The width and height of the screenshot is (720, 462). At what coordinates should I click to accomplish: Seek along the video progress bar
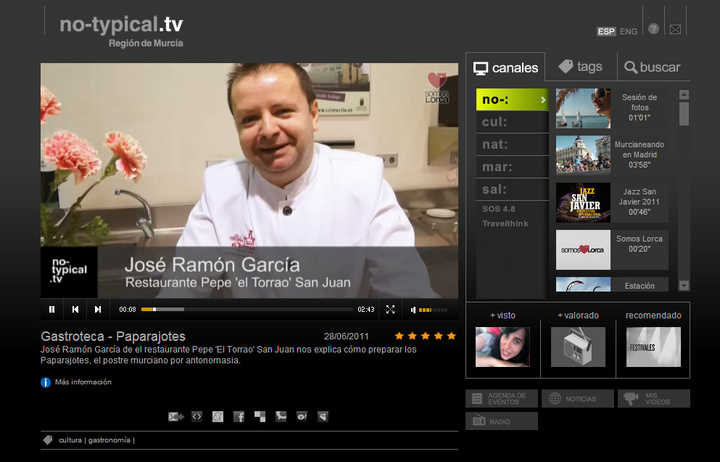click(x=247, y=310)
